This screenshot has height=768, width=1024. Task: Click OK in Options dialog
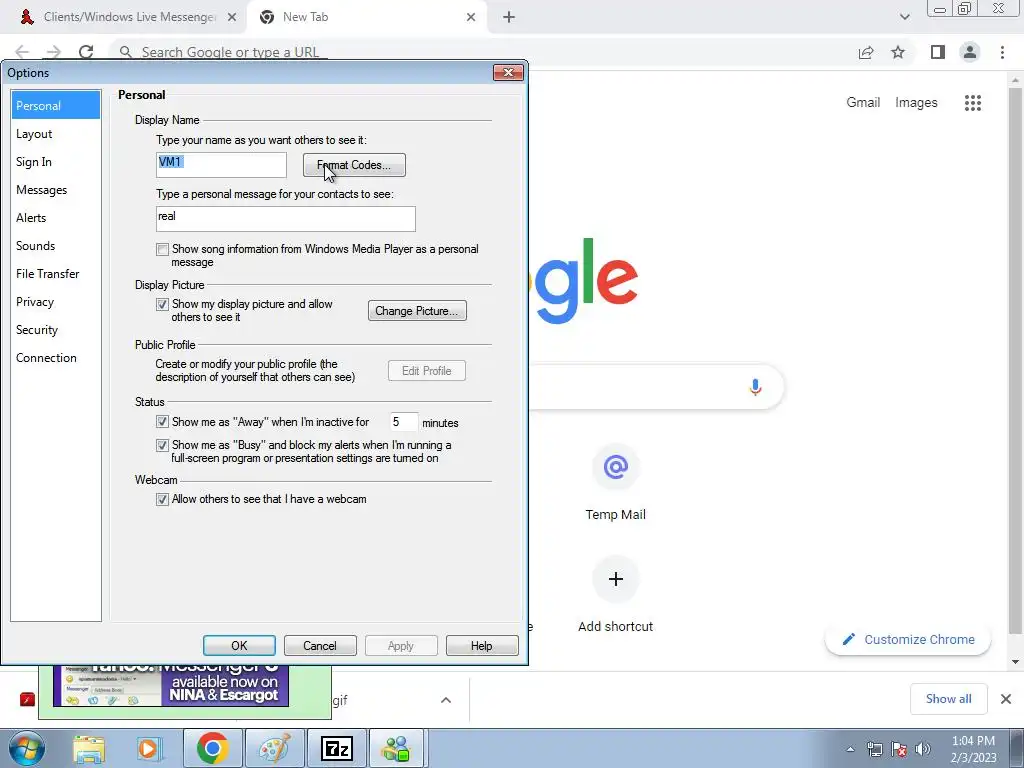point(239,646)
